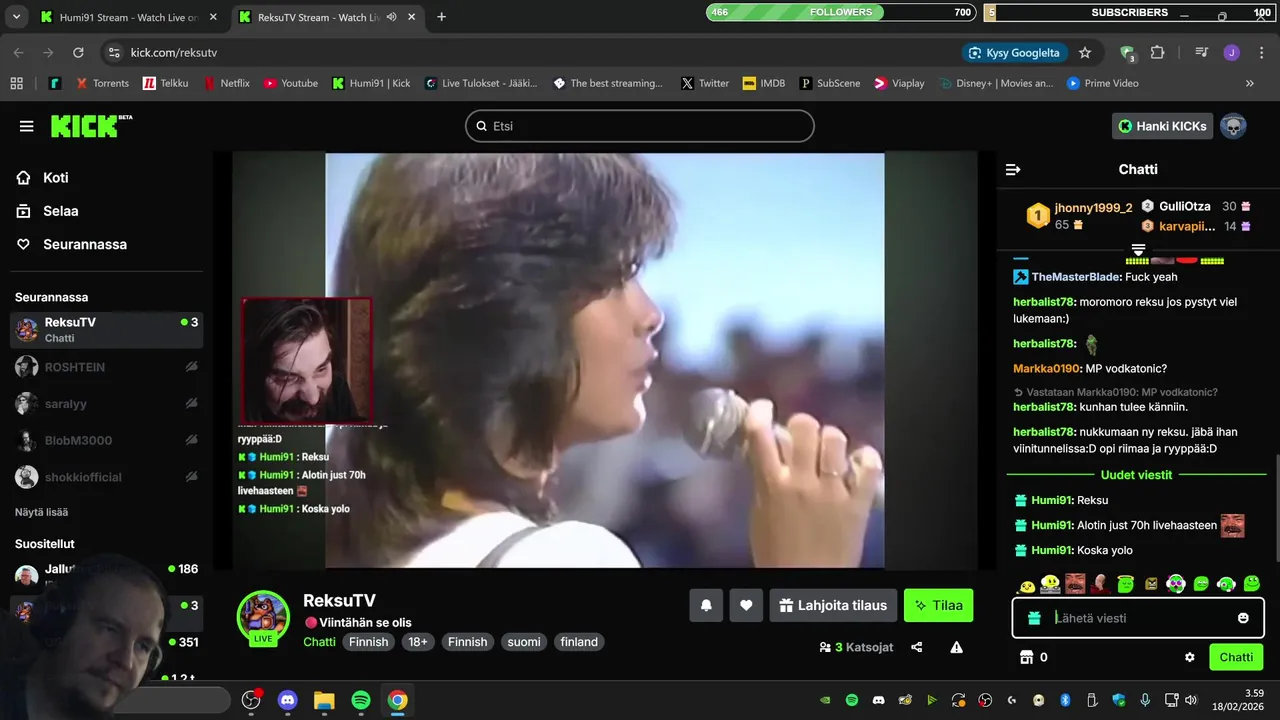Open IMDB bookmark
The width and height of the screenshot is (1280, 720).
pyautogui.click(x=763, y=83)
